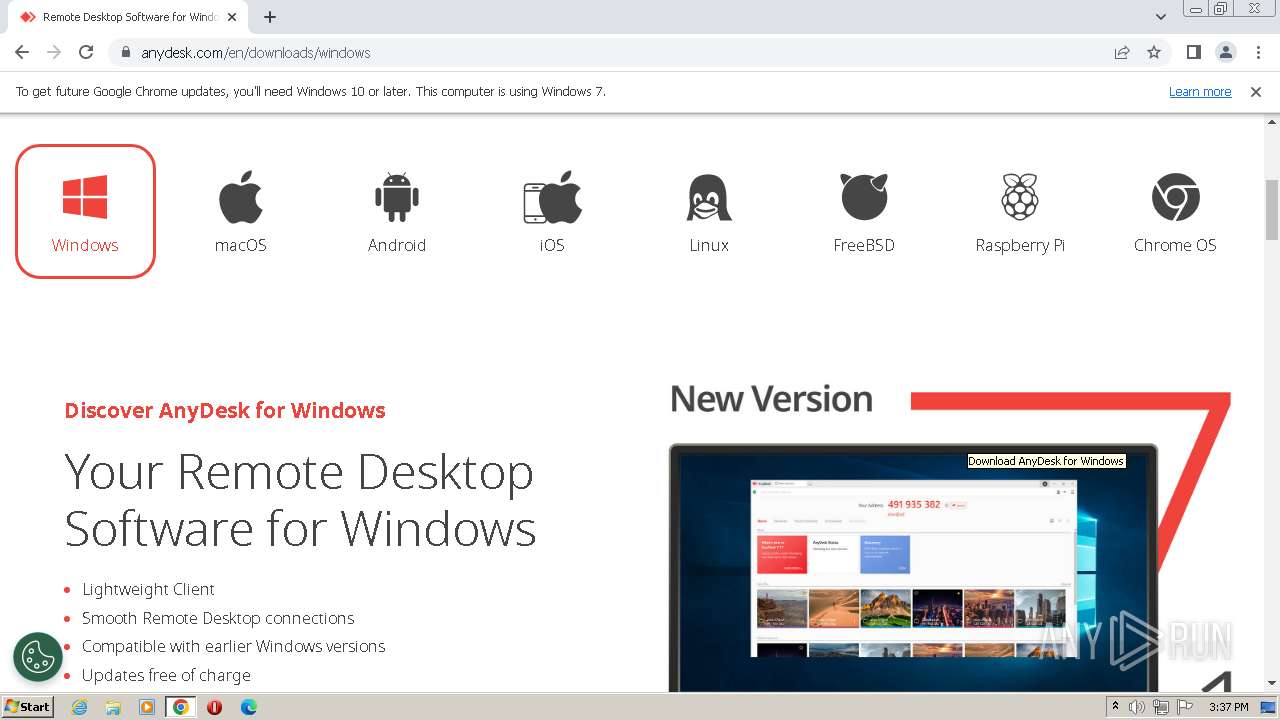The width and height of the screenshot is (1280, 720).
Task: Open the Windows Start menu
Action: (28, 706)
